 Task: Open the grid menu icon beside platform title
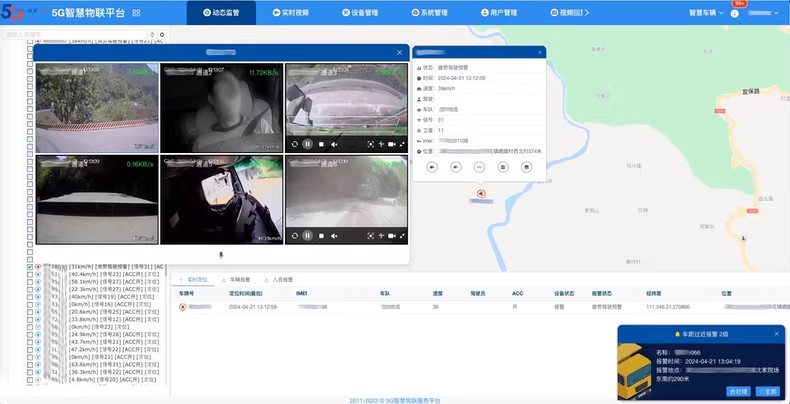pos(136,13)
